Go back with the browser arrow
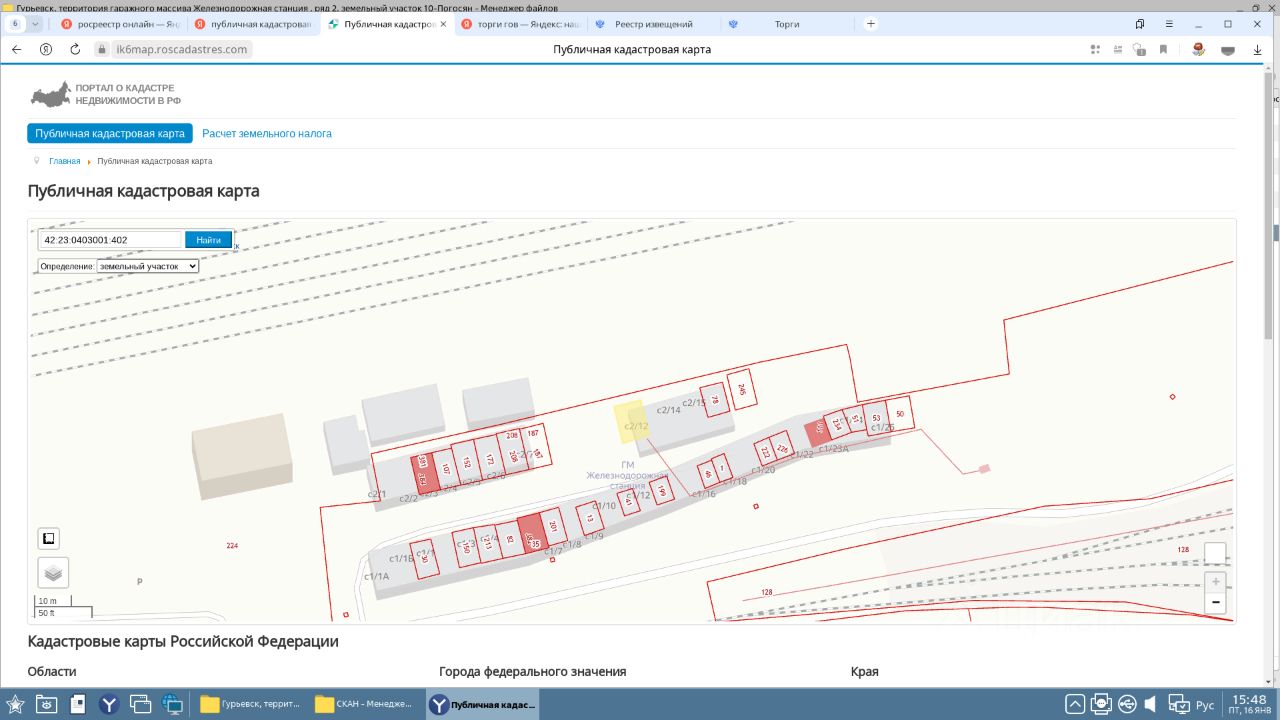1280x720 pixels. (x=16, y=49)
